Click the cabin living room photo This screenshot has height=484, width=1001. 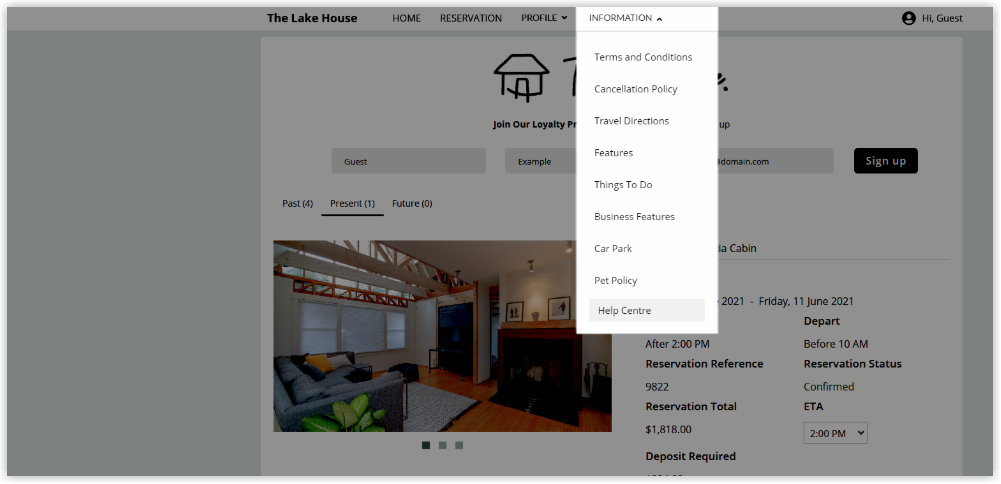(442, 336)
